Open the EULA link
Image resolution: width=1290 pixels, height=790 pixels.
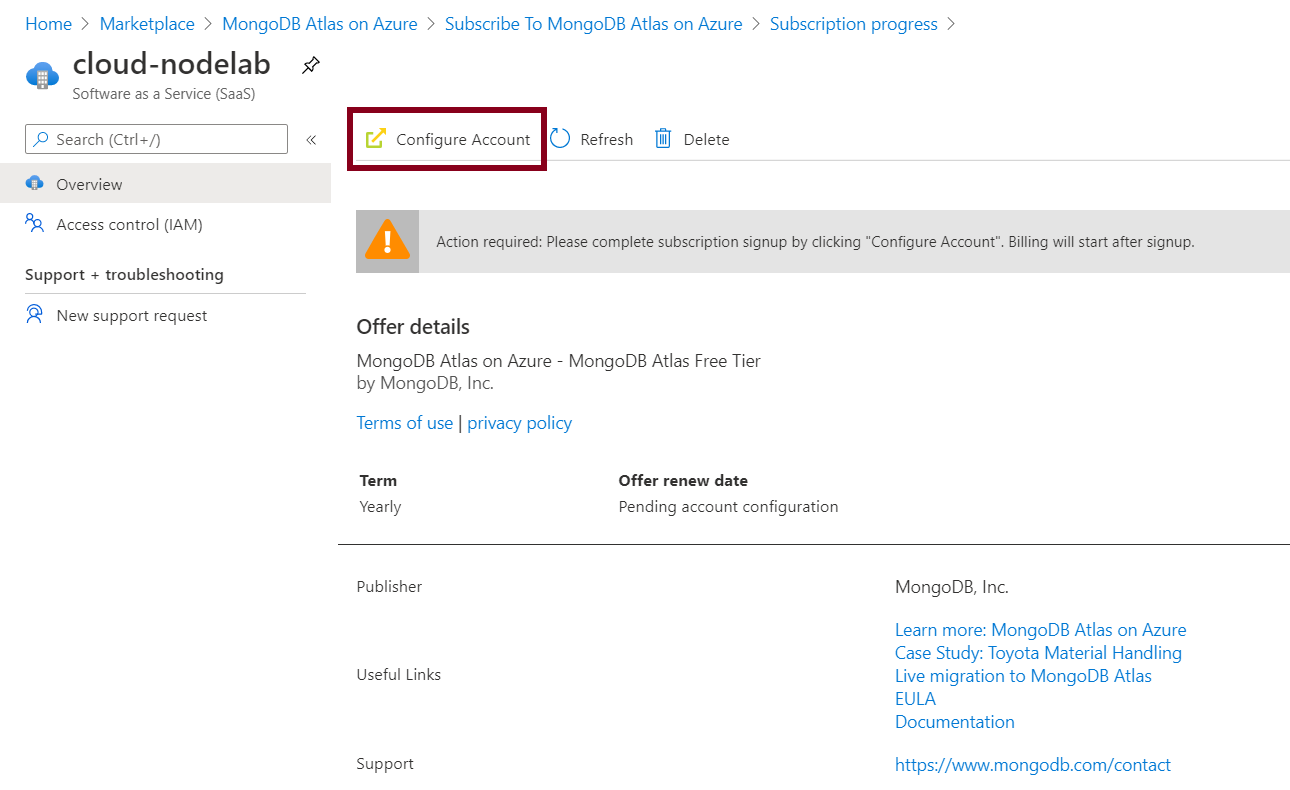click(x=914, y=698)
